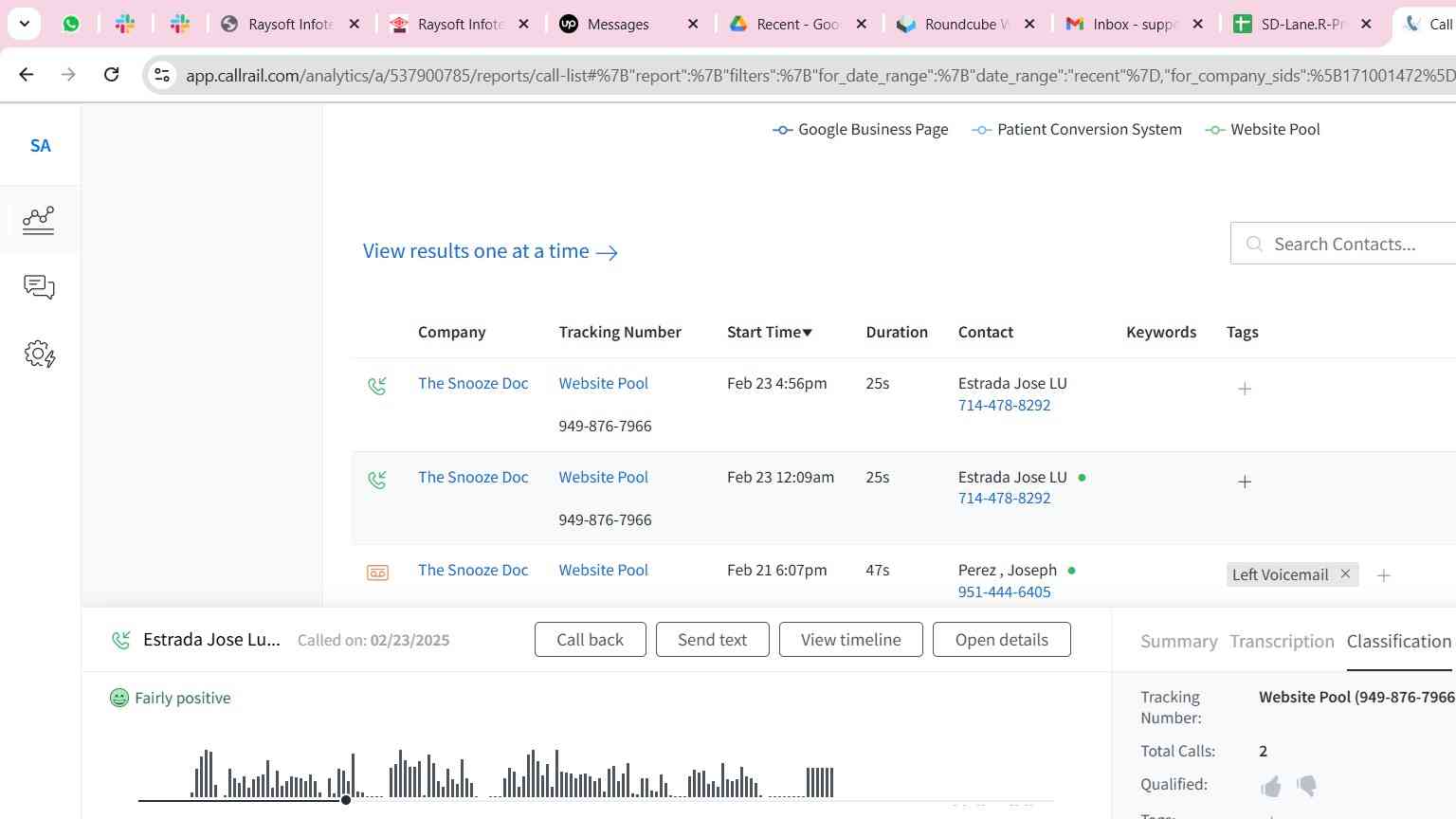
Task: Open Website Pool in the Feb 23 12:09am row
Action: coord(603,477)
